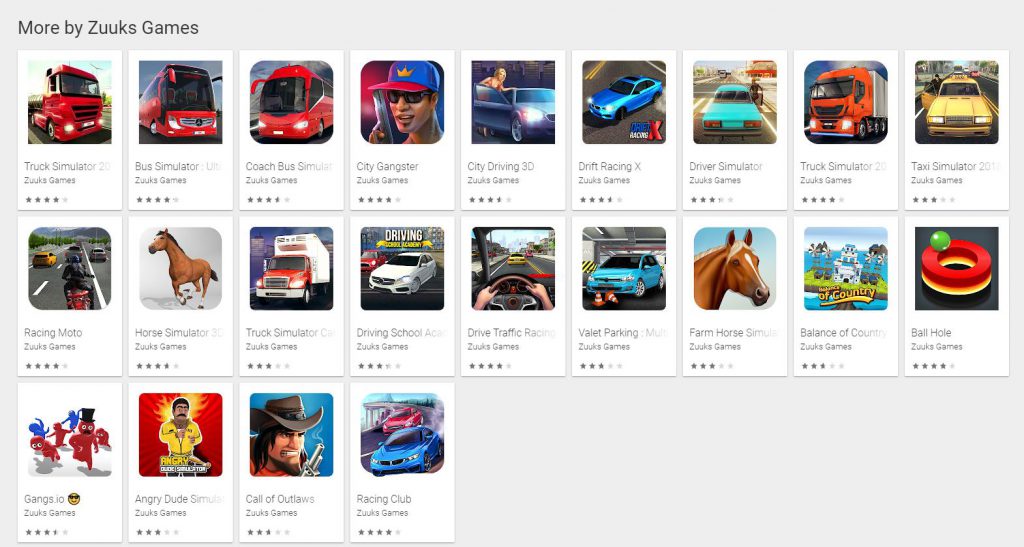The width and height of the screenshot is (1024, 547).
Task: Click the Racing Club title link
Action: [384, 499]
